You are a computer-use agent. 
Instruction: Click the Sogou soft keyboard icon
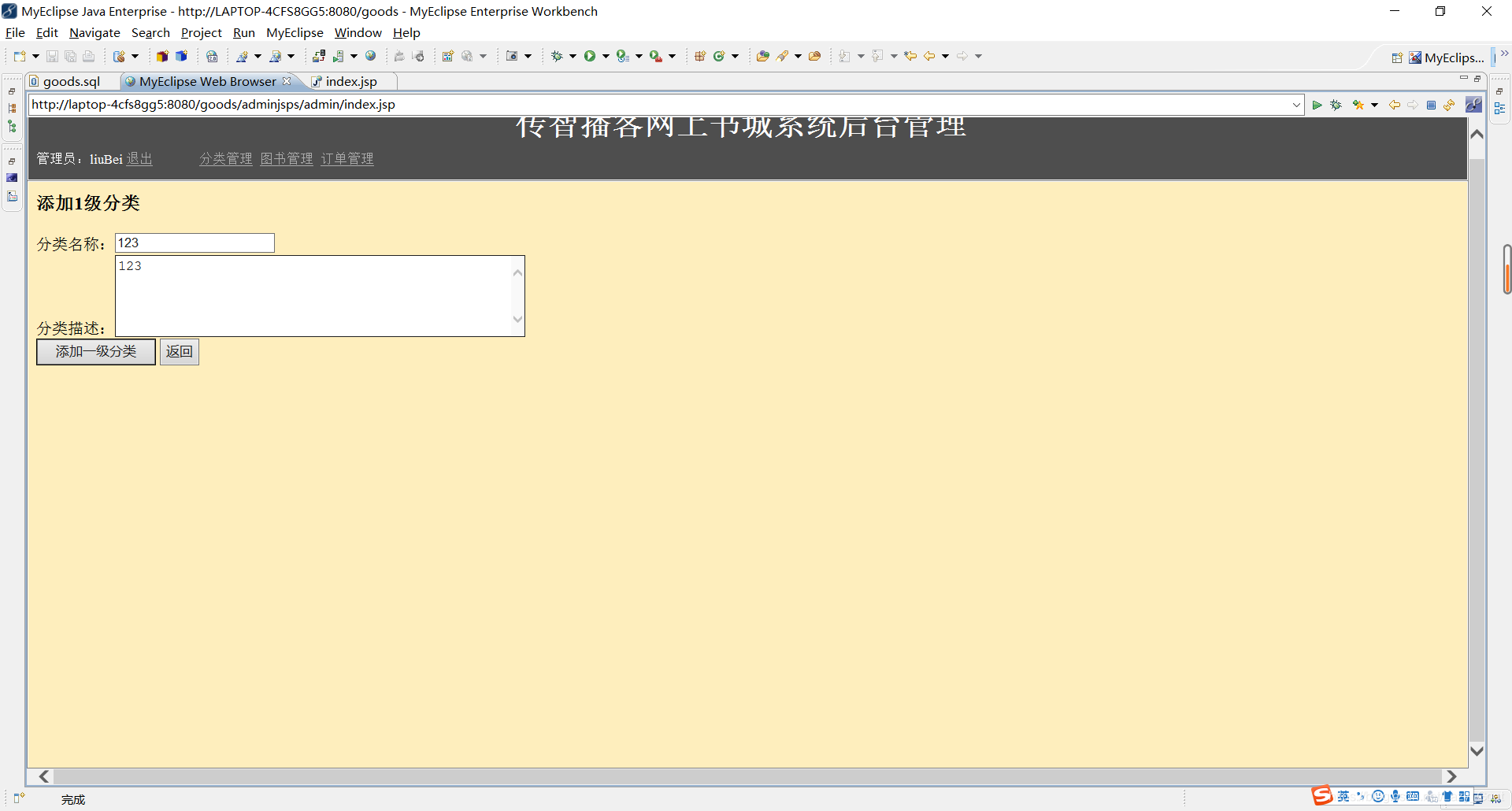coord(1413,796)
